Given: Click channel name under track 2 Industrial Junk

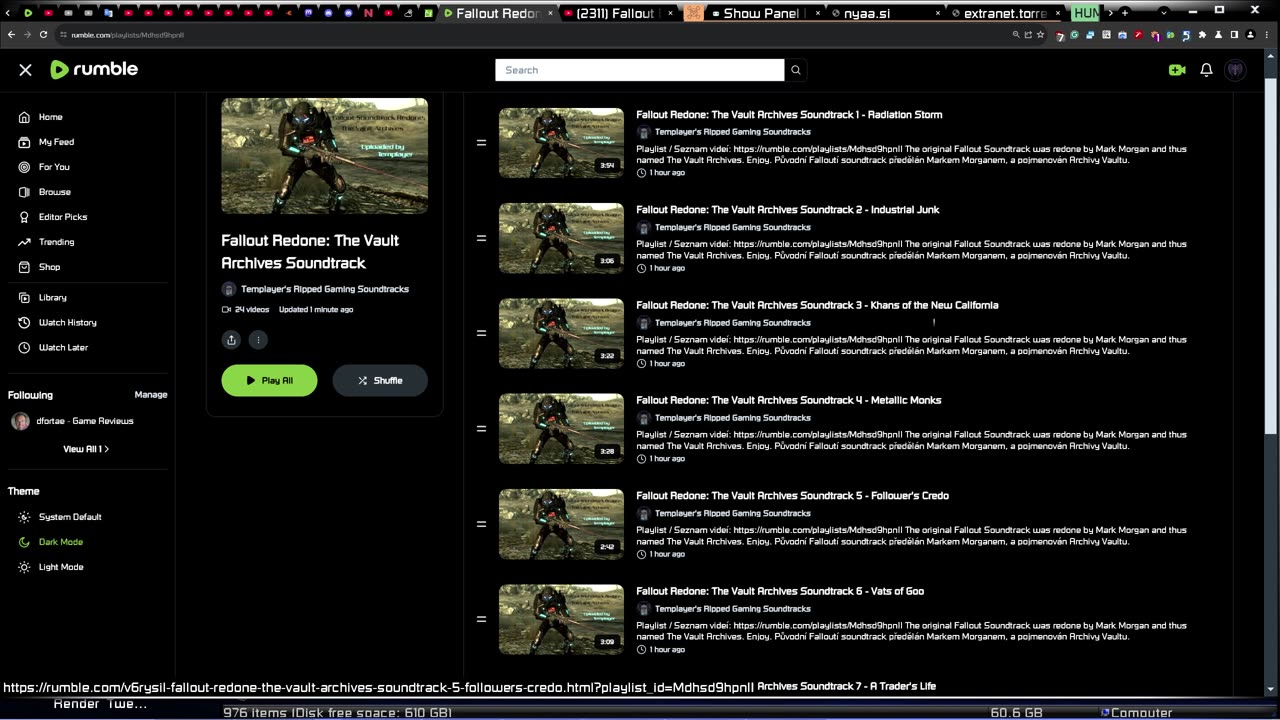Looking at the screenshot, I should click(733, 227).
